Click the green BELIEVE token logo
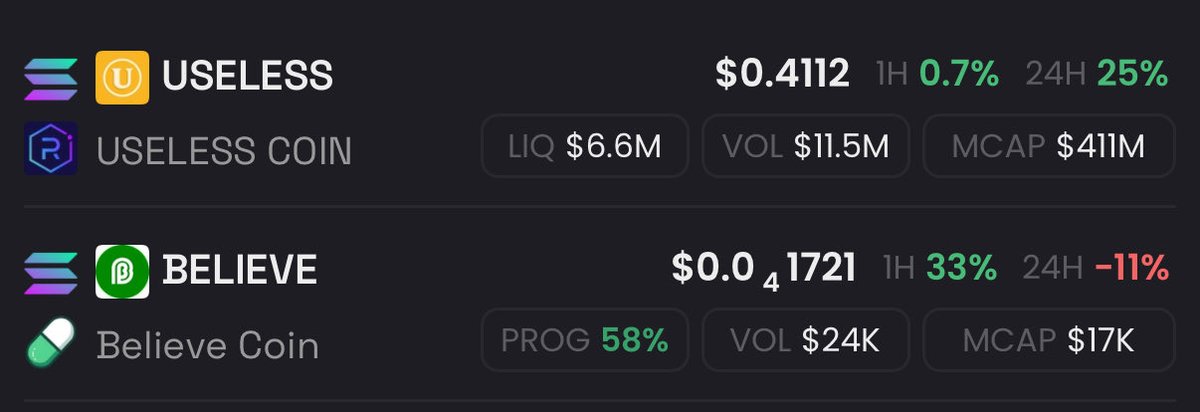Screen dimensions: 1200x412 pos(122,270)
